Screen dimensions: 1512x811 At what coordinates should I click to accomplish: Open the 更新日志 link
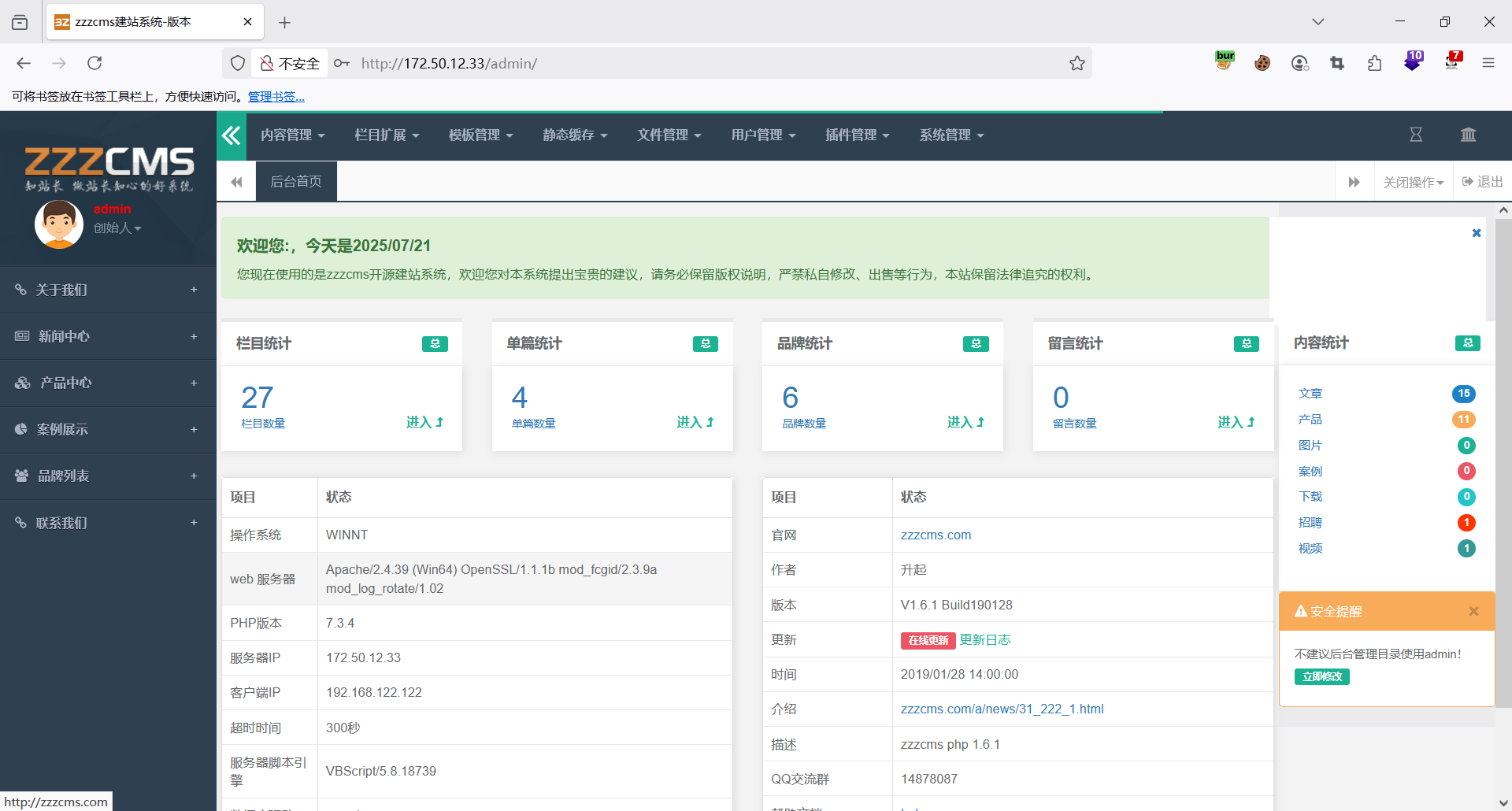(985, 640)
